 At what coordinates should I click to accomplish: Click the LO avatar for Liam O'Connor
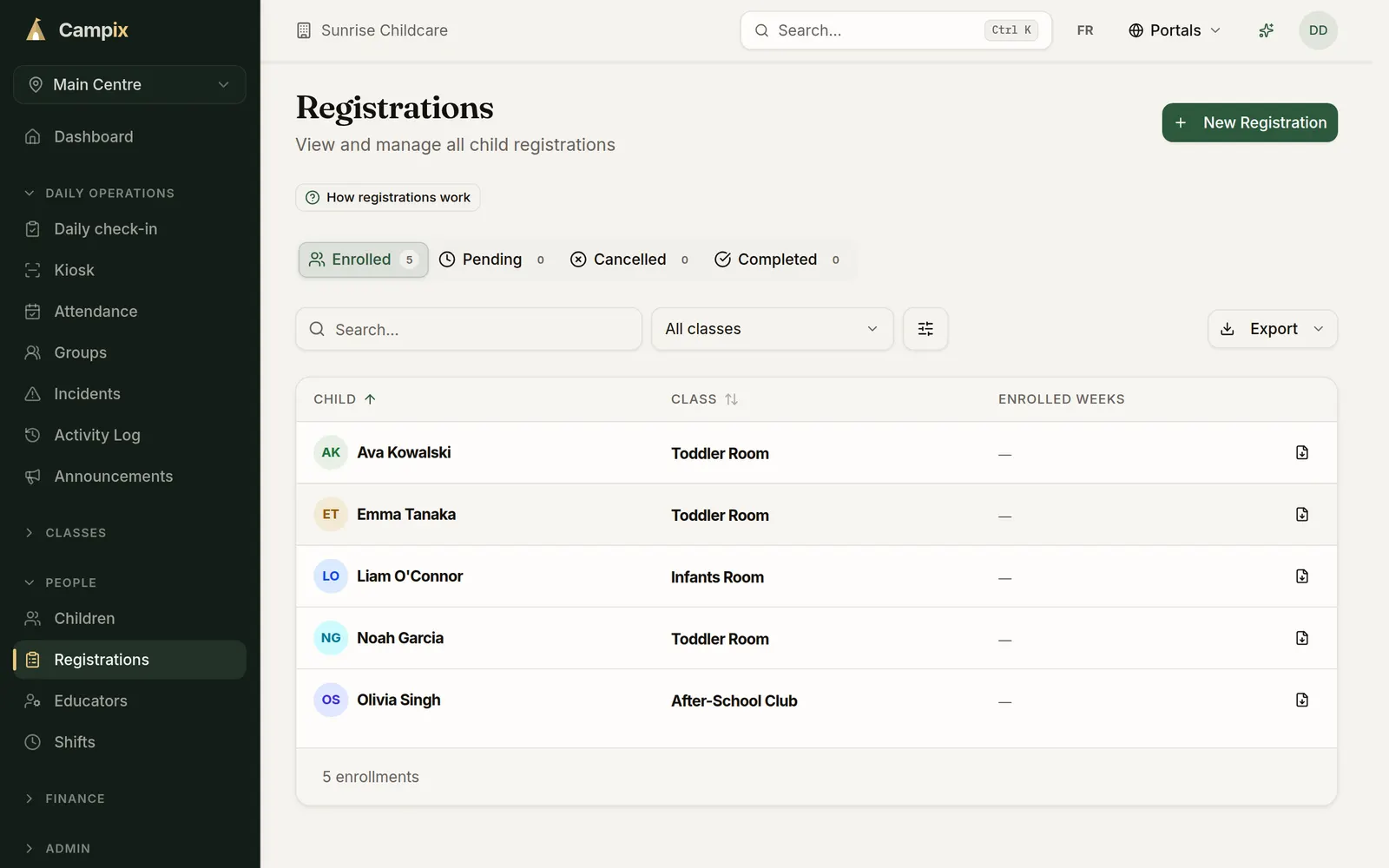pyautogui.click(x=331, y=576)
